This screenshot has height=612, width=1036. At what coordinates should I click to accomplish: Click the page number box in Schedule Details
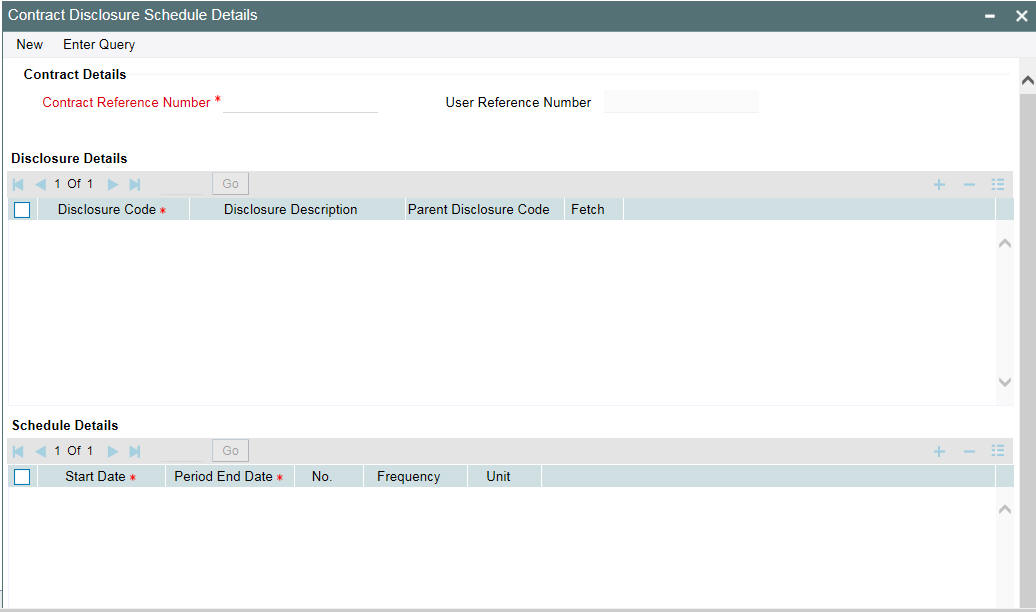(x=181, y=451)
